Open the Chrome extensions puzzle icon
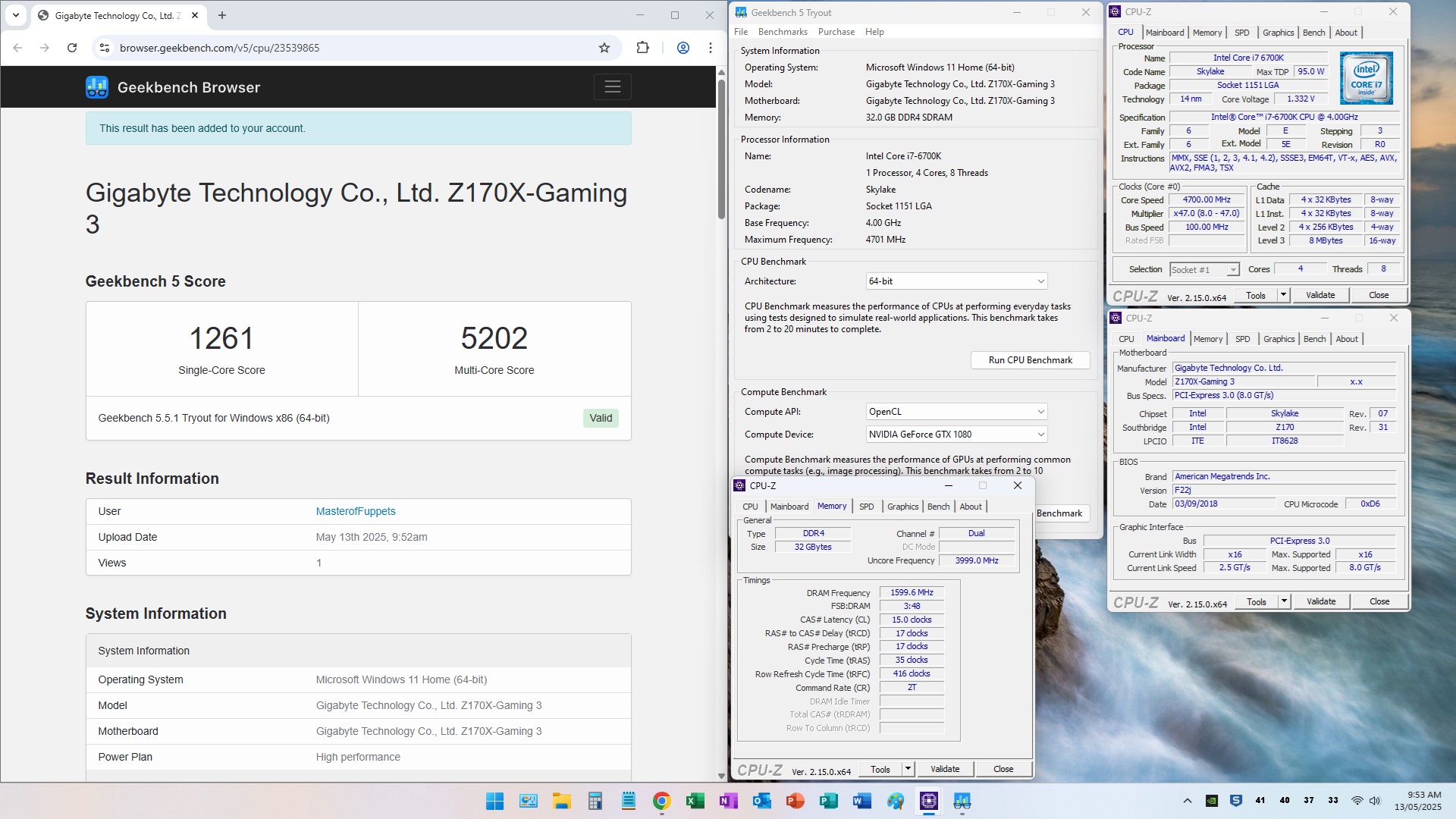 click(642, 48)
